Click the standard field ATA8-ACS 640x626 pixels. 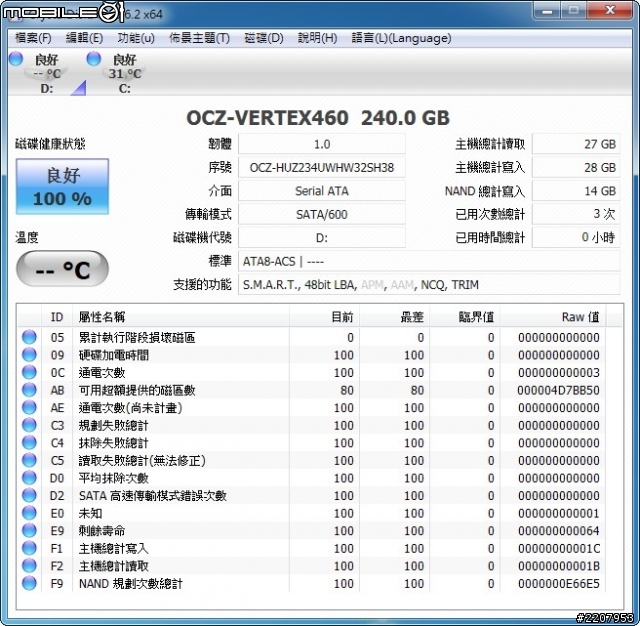pyautogui.click(x=429, y=261)
